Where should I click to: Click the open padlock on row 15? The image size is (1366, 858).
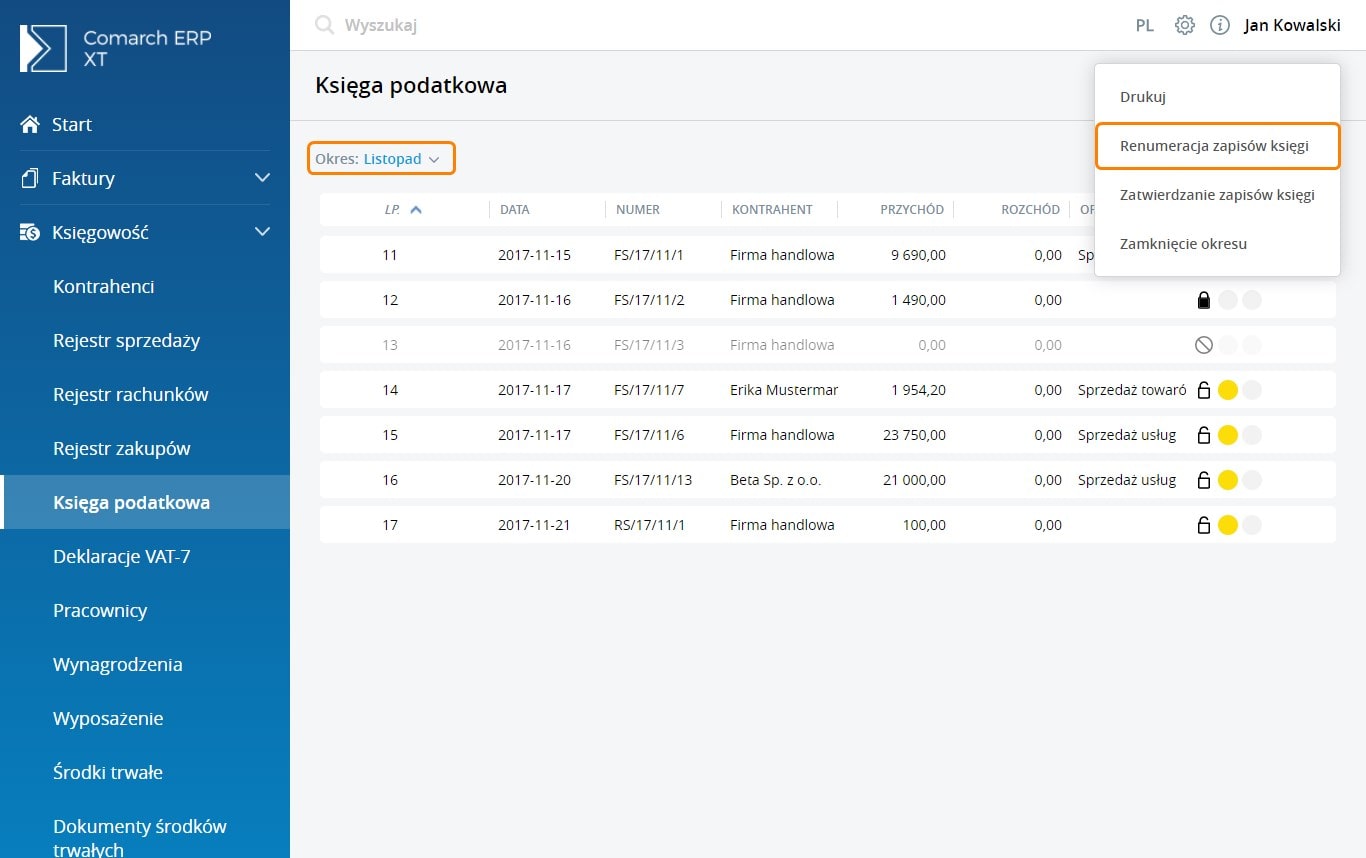[x=1204, y=435]
